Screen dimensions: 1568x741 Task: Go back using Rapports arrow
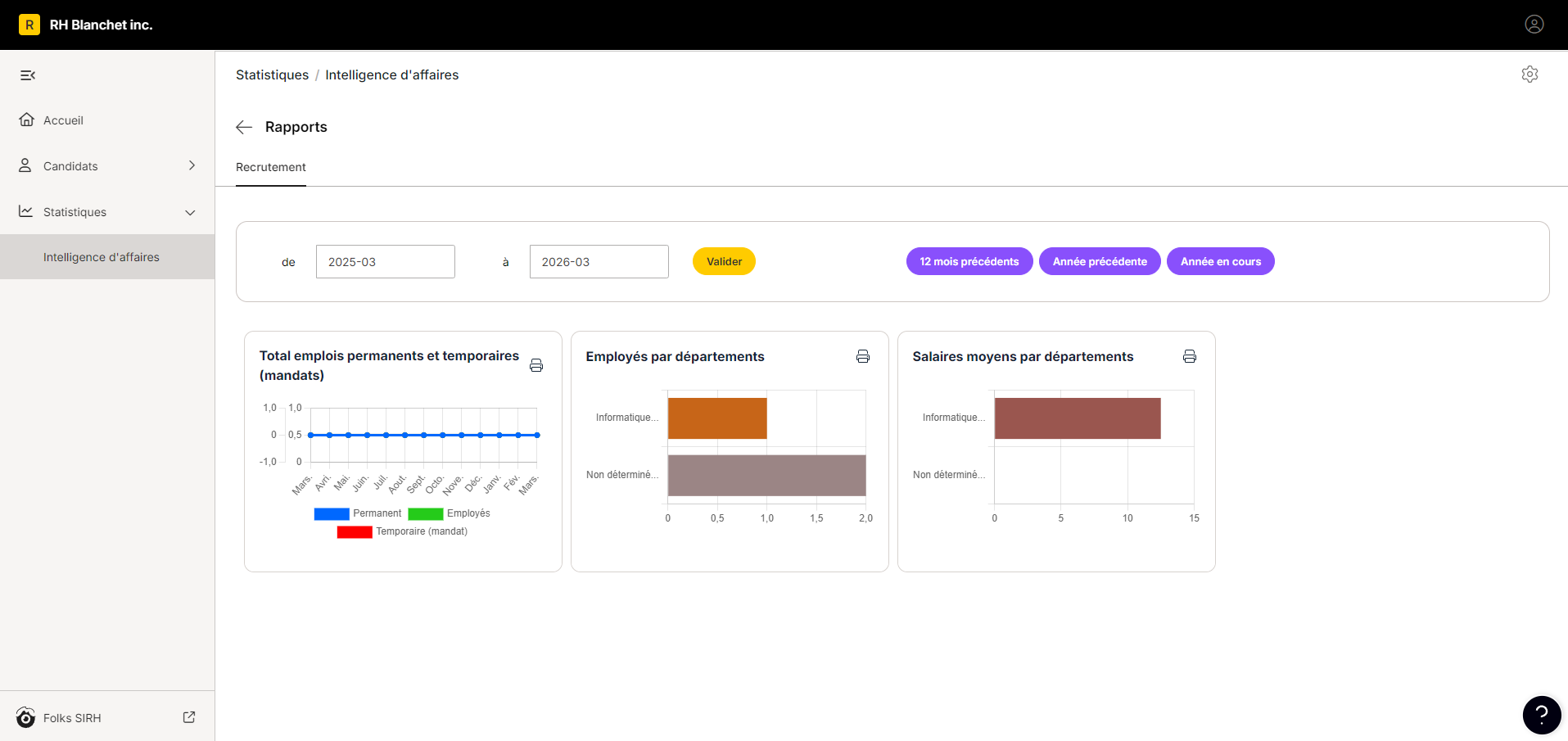[x=244, y=127]
